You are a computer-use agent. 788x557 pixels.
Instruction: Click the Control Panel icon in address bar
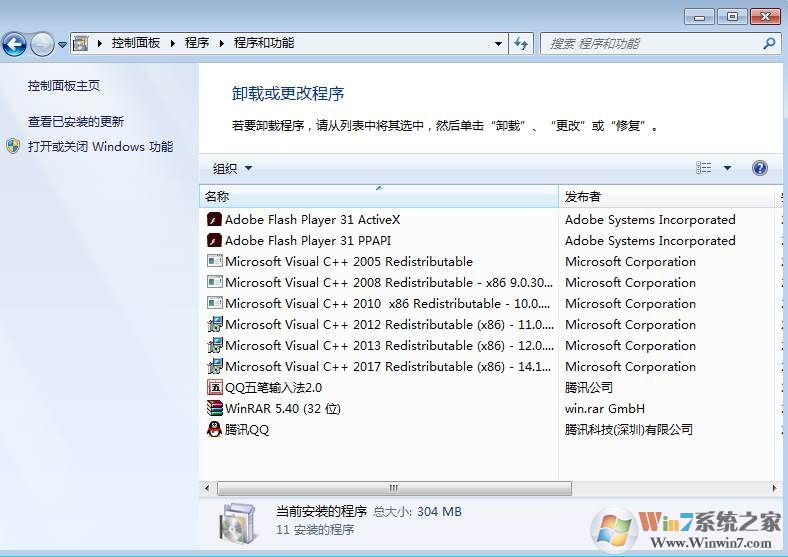[80, 44]
